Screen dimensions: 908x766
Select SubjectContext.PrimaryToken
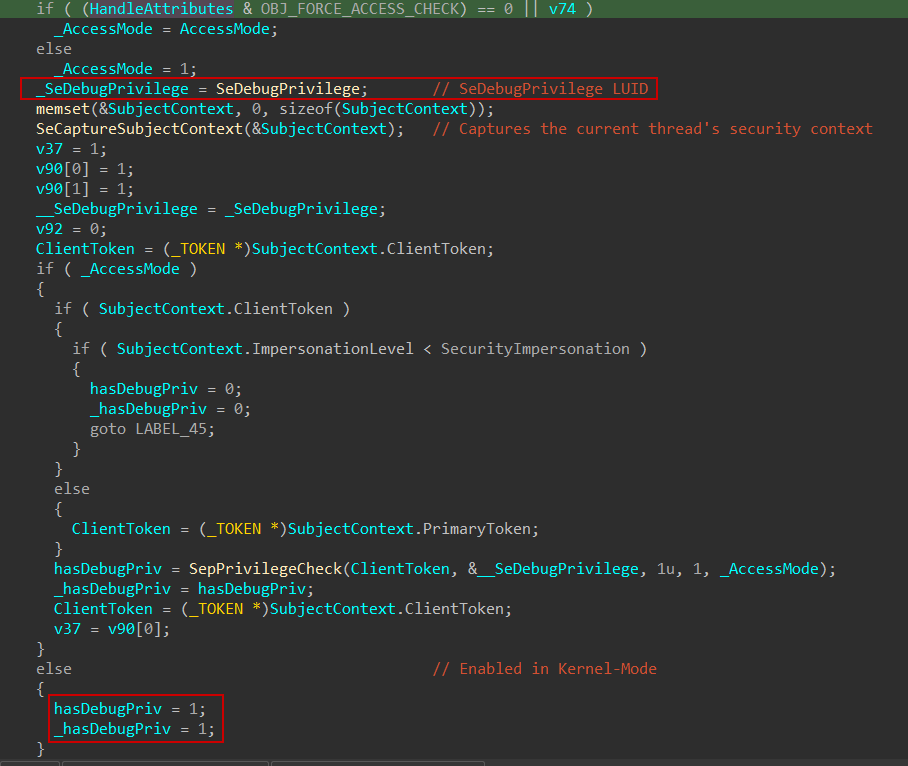click(x=409, y=529)
